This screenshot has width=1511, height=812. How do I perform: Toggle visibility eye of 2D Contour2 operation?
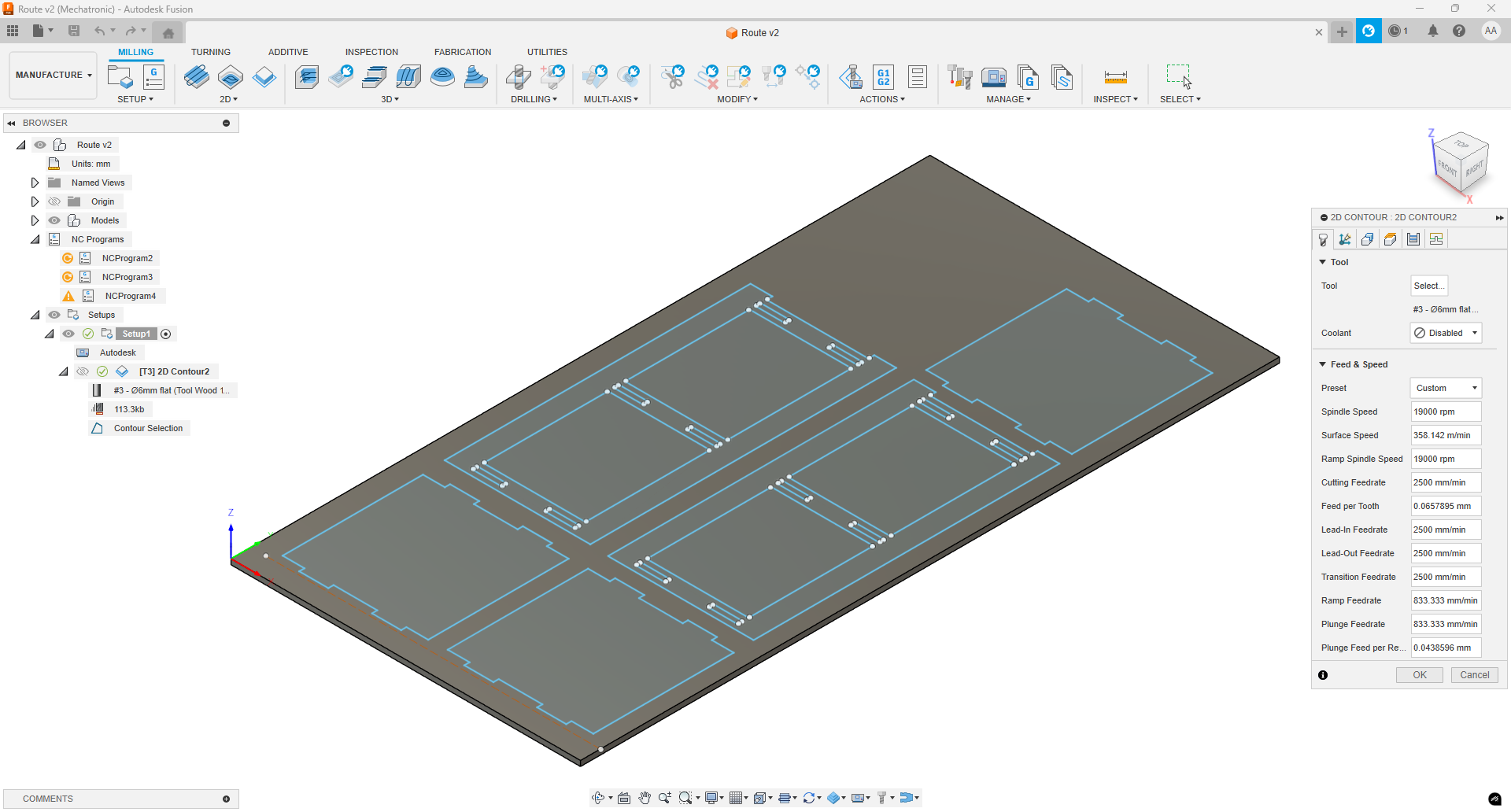pyautogui.click(x=83, y=371)
